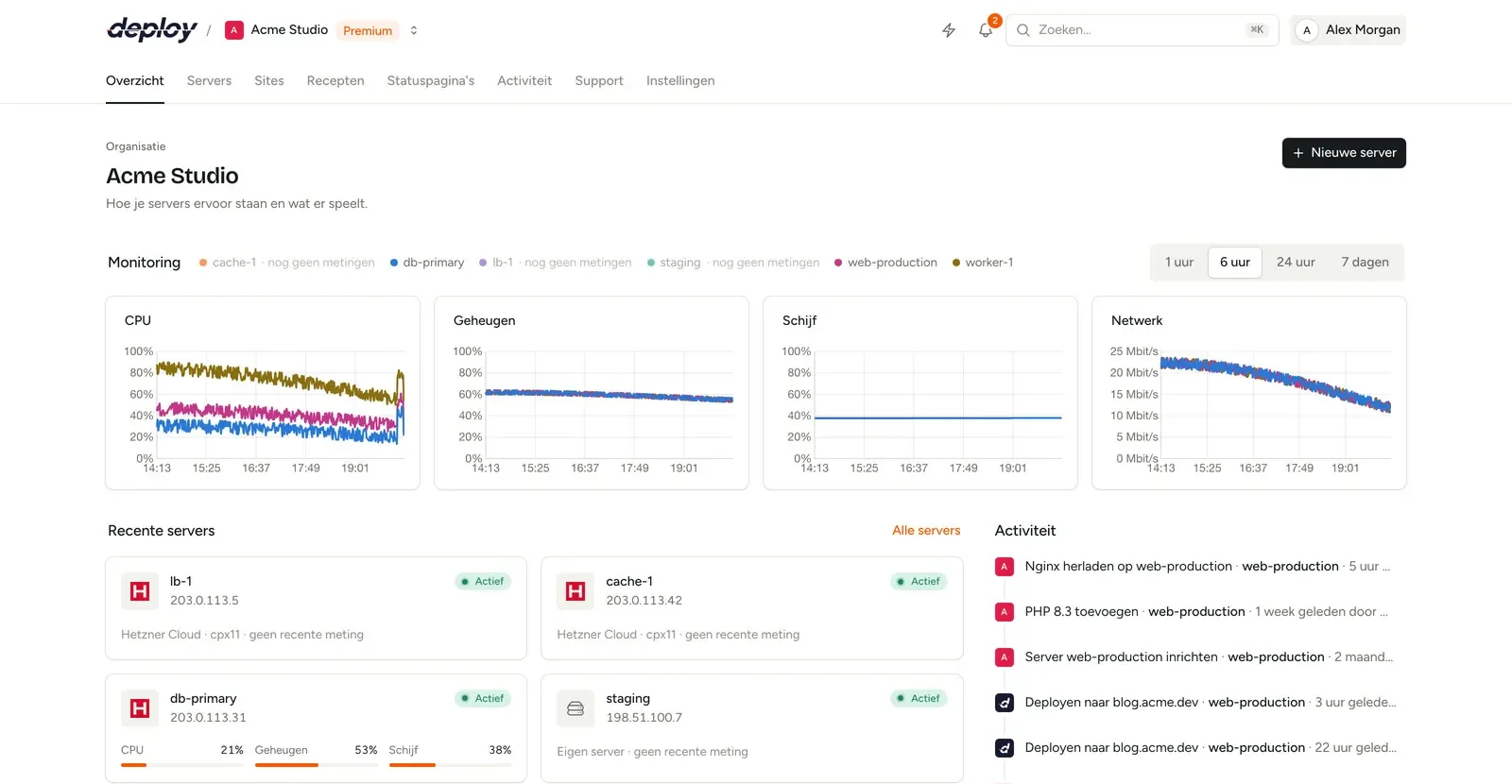Open the Sites tab
Screen dimensions: 1512x784
point(269,81)
